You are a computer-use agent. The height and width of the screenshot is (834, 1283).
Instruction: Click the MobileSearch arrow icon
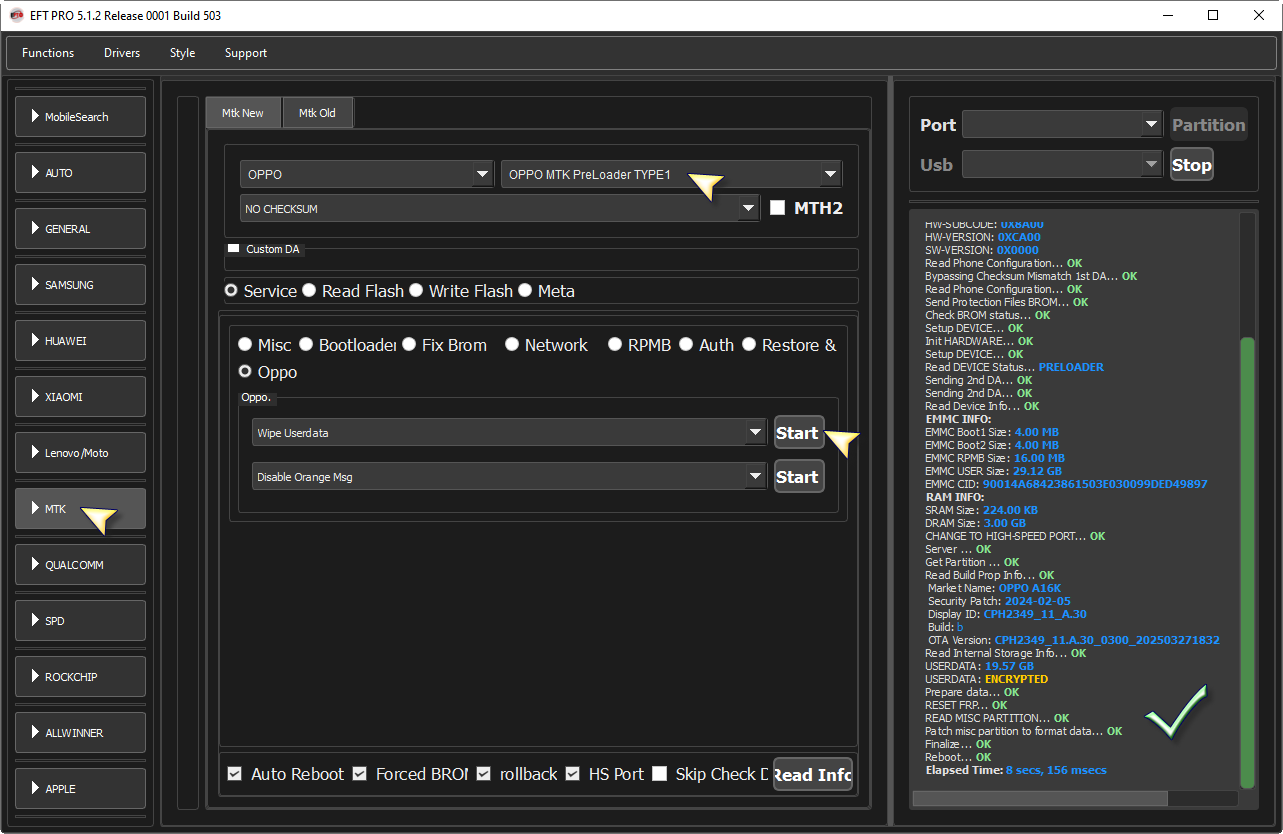click(x=36, y=117)
